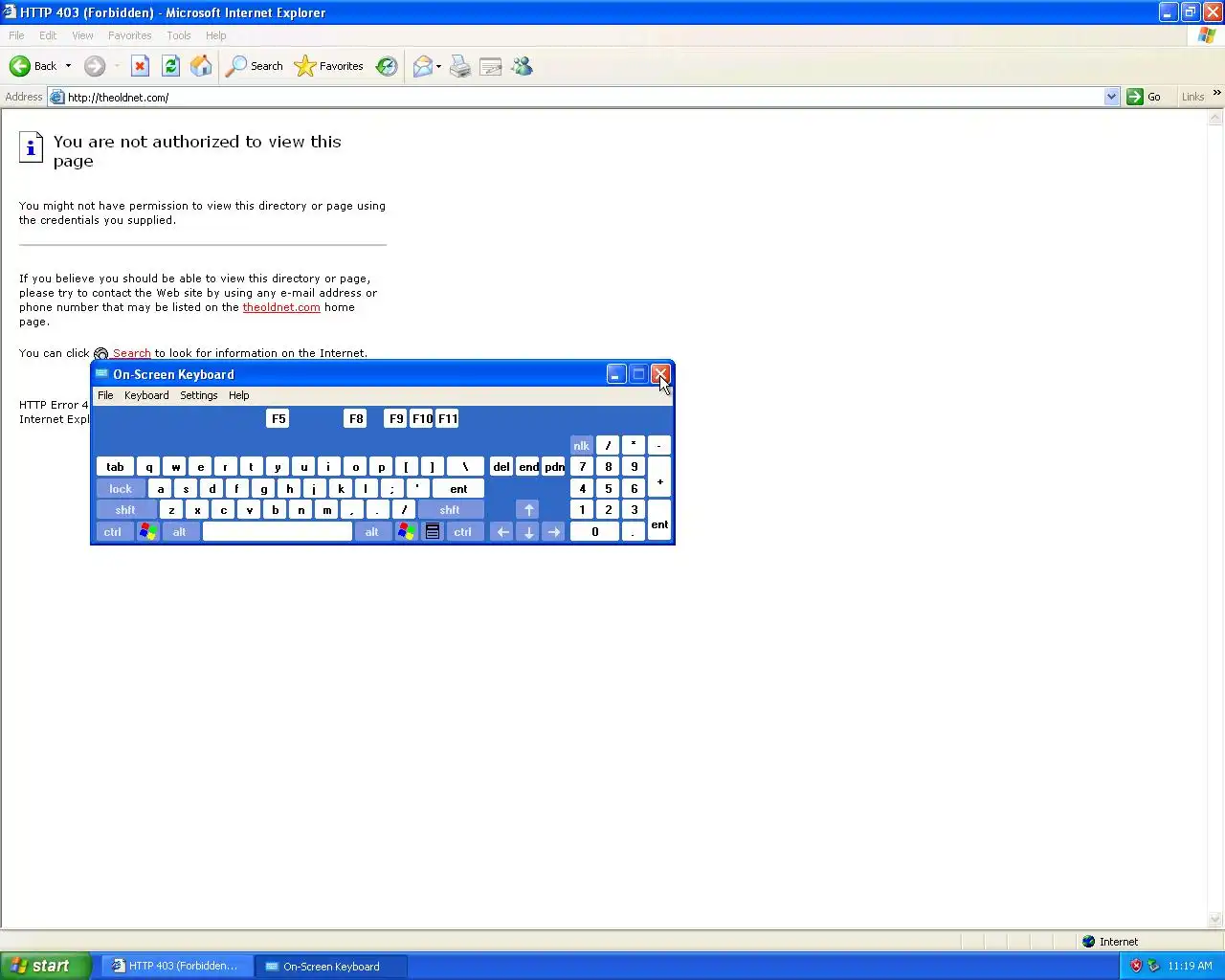The height and width of the screenshot is (980, 1225).
Task: Click the down arrow key
Action: click(x=528, y=531)
